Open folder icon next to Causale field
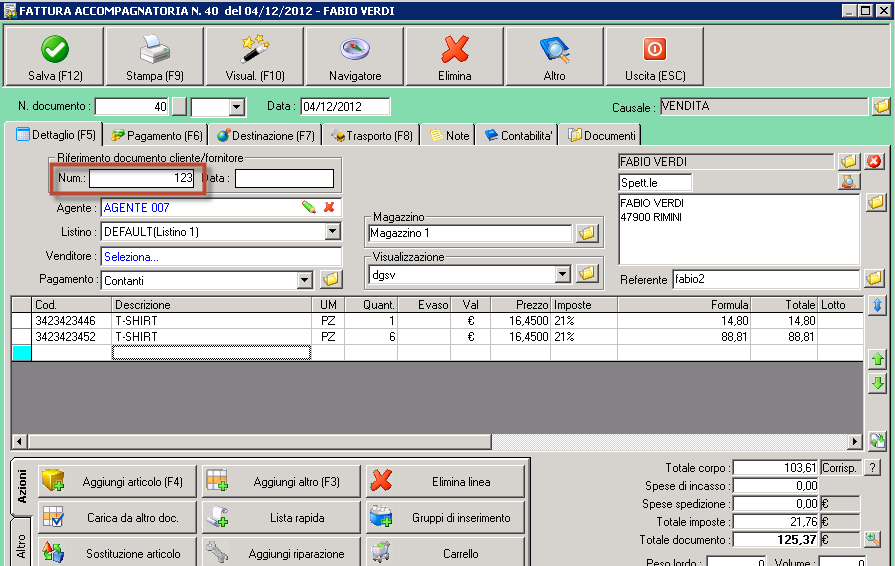 click(x=881, y=106)
